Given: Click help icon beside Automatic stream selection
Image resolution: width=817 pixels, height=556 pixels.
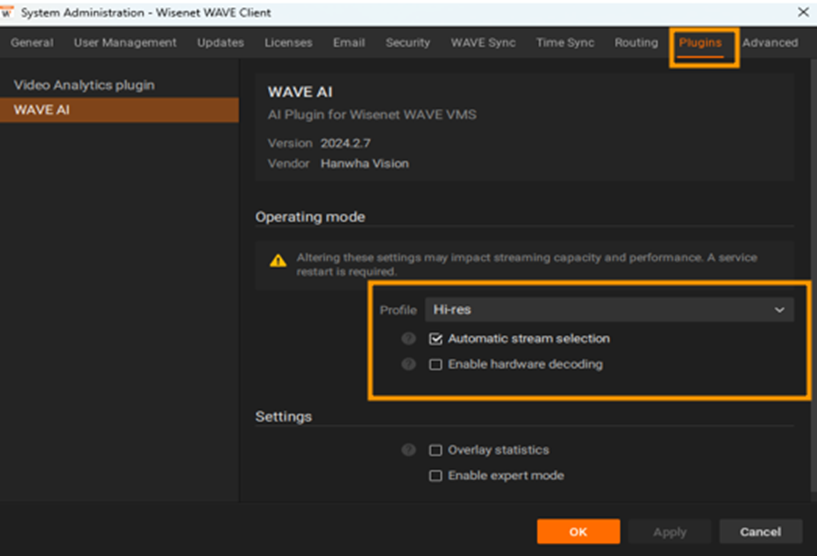Looking at the screenshot, I should click(408, 339).
